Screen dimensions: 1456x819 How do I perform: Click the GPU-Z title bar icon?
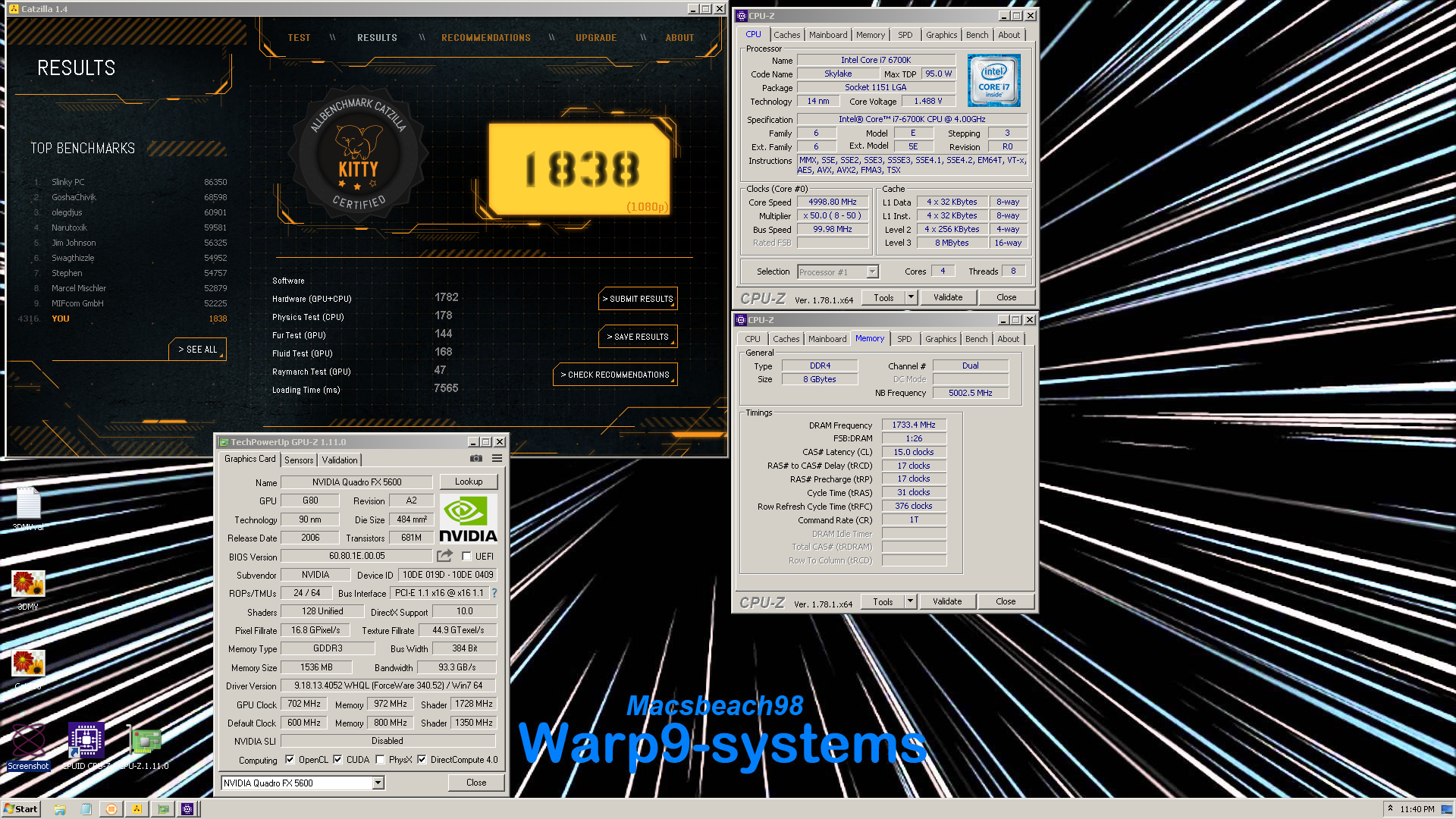224,442
